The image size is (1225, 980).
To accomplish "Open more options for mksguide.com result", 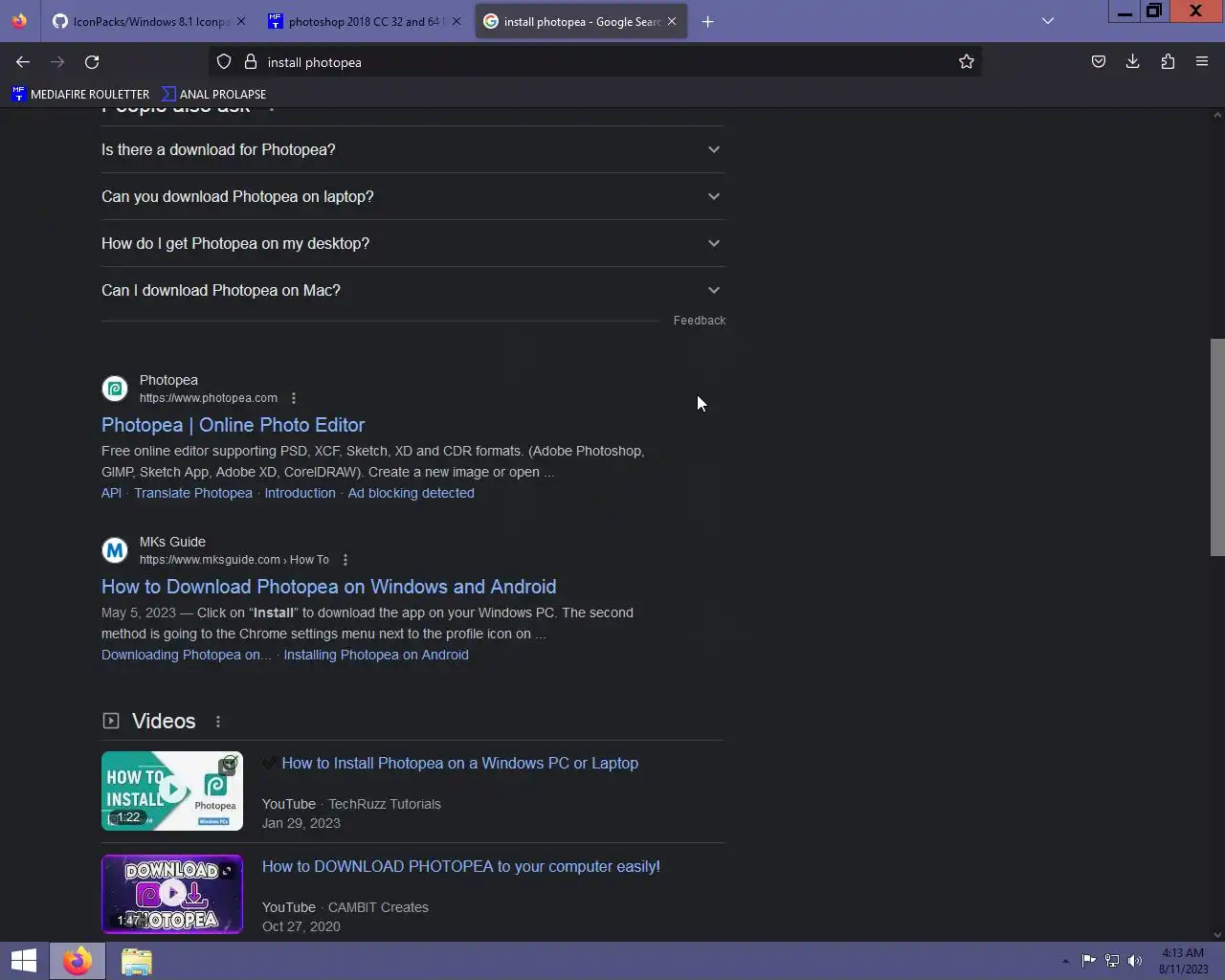I will coord(345,560).
